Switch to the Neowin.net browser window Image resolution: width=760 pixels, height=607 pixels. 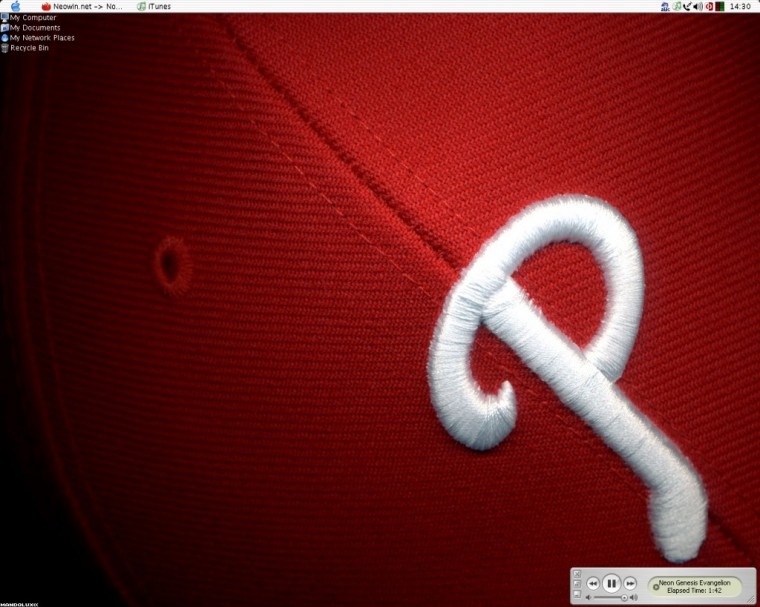point(81,6)
